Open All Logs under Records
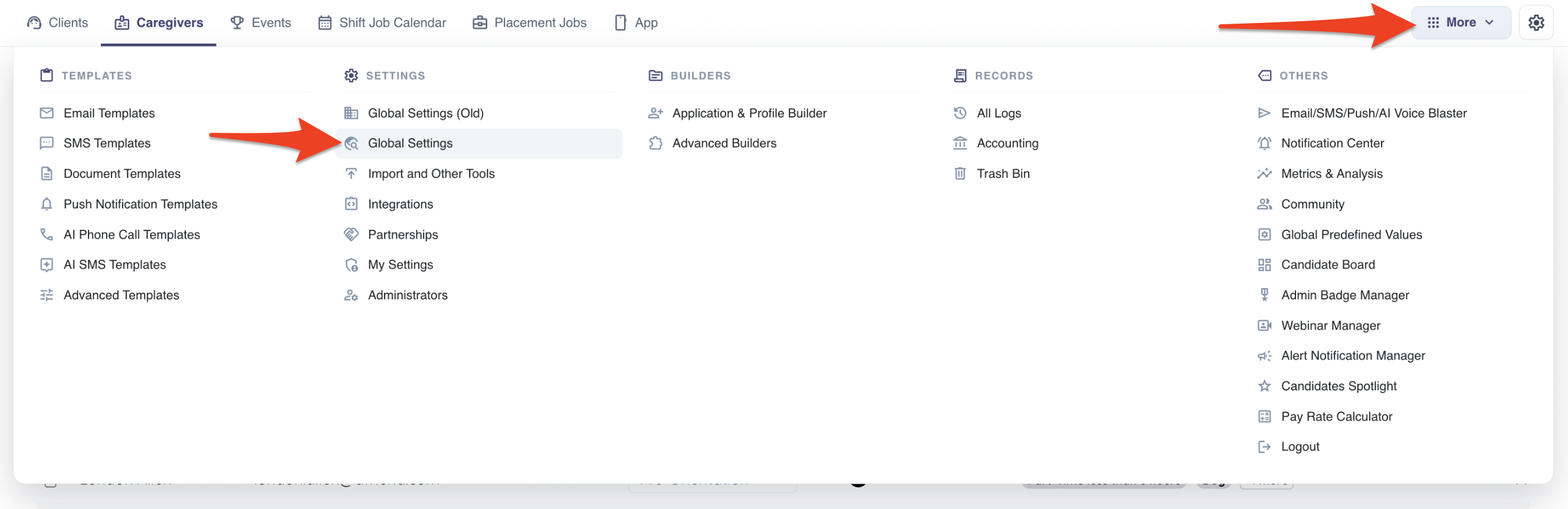The image size is (1568, 509). (999, 113)
